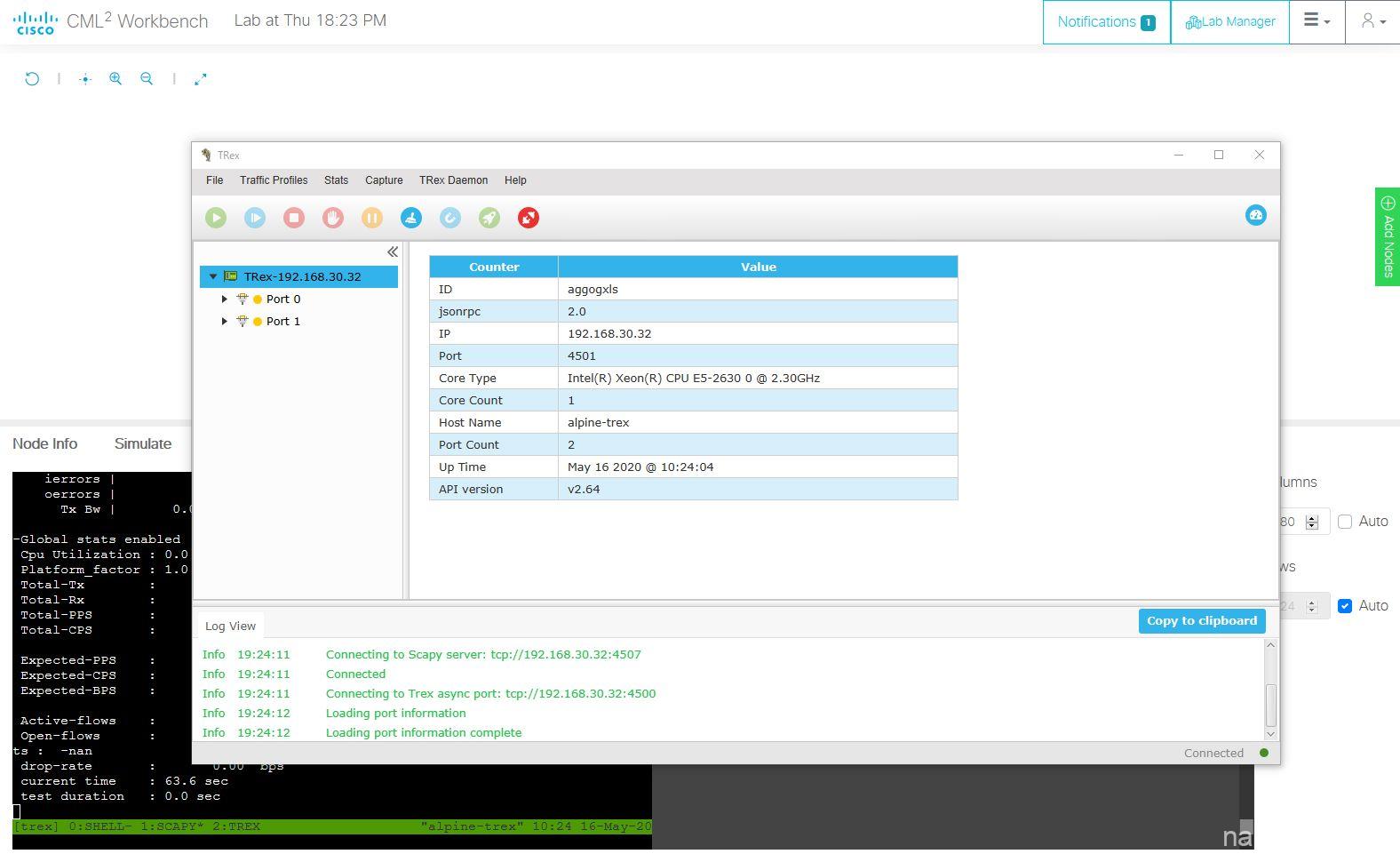Screen dimensions: 1400x862
Task: Click 'Loading port information complete' log entry
Action: (424, 733)
